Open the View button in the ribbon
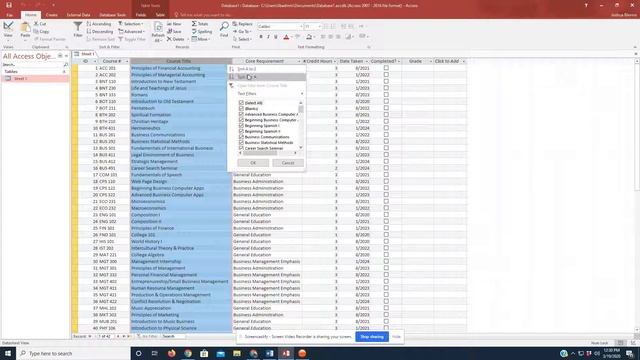Screen dimensions: 640x360 coord(8,30)
